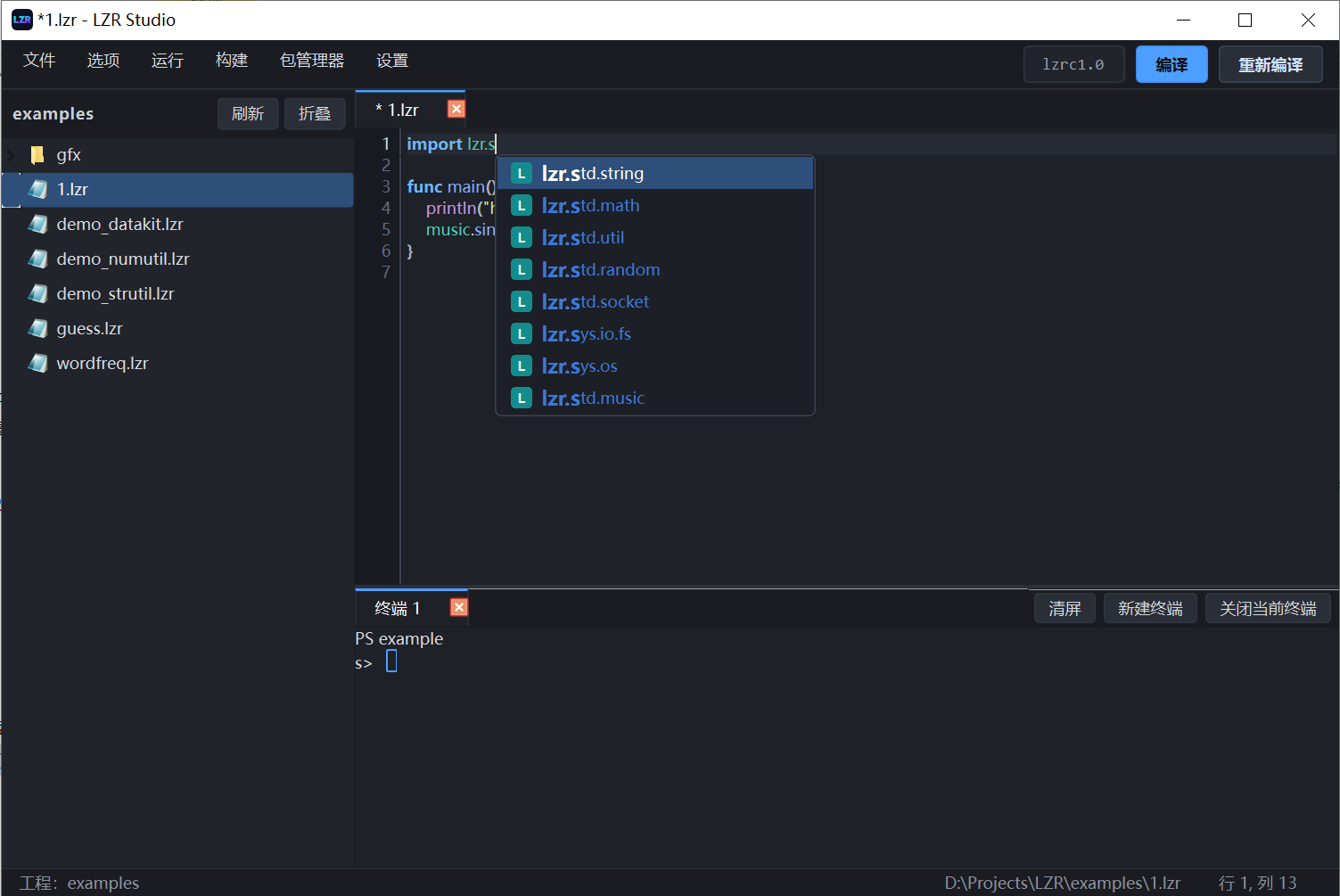1340x896 pixels.
Task: Click the gfx folder icon
Action: 37,155
